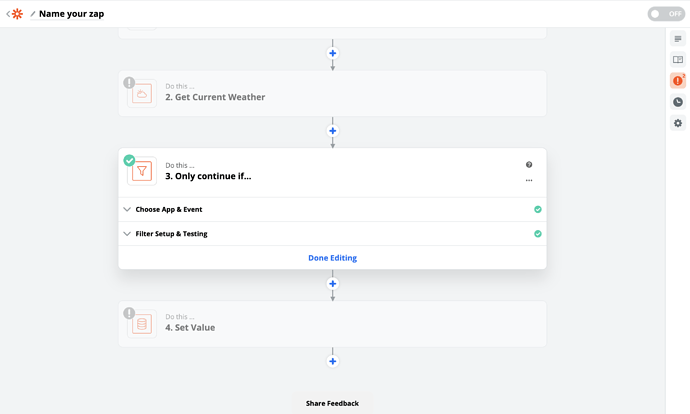Open the zap description panel icon
The width and height of the screenshot is (690, 414).
(x=678, y=39)
